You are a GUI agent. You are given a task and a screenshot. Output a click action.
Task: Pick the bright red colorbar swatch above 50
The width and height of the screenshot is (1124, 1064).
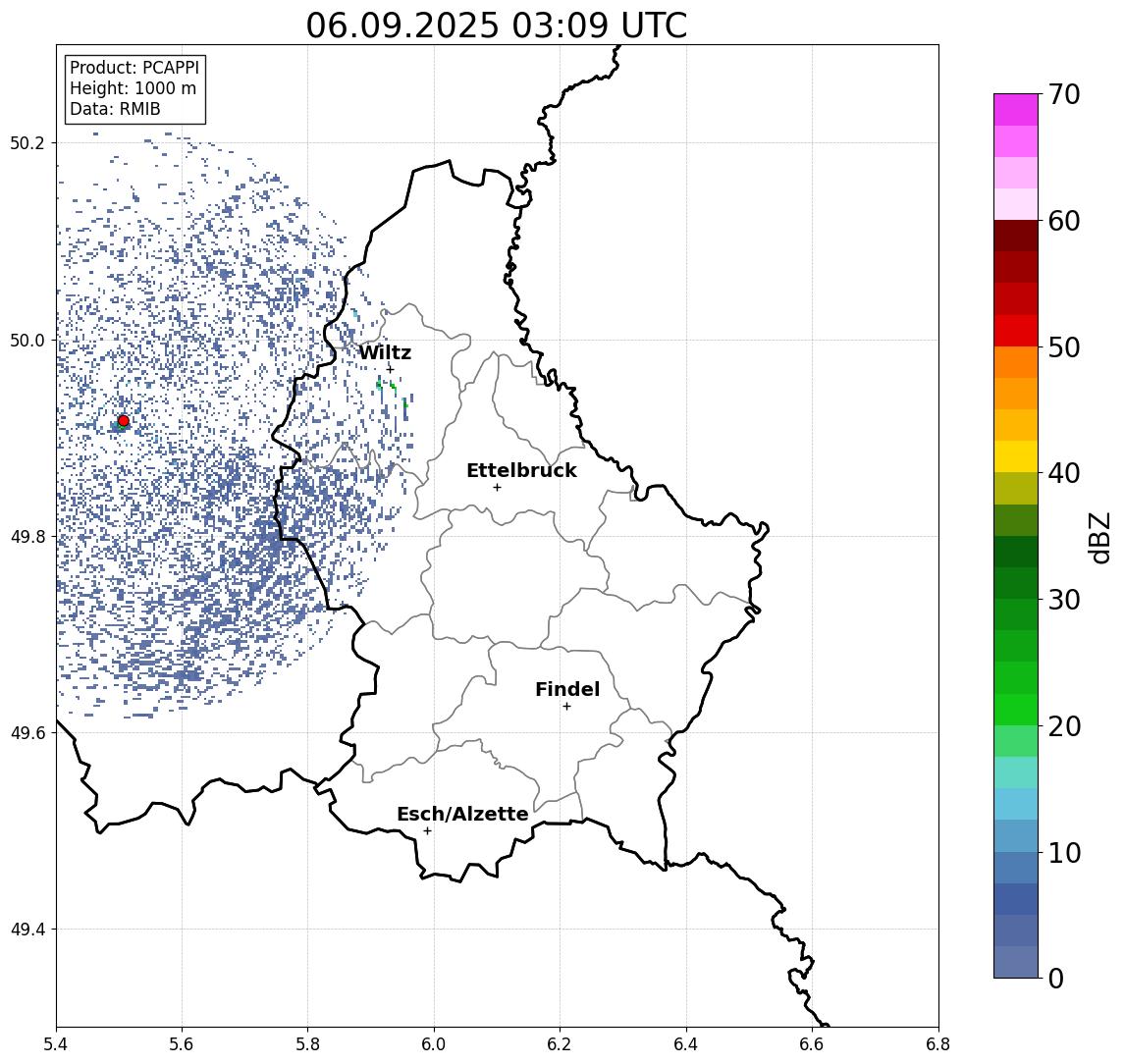[1016, 331]
